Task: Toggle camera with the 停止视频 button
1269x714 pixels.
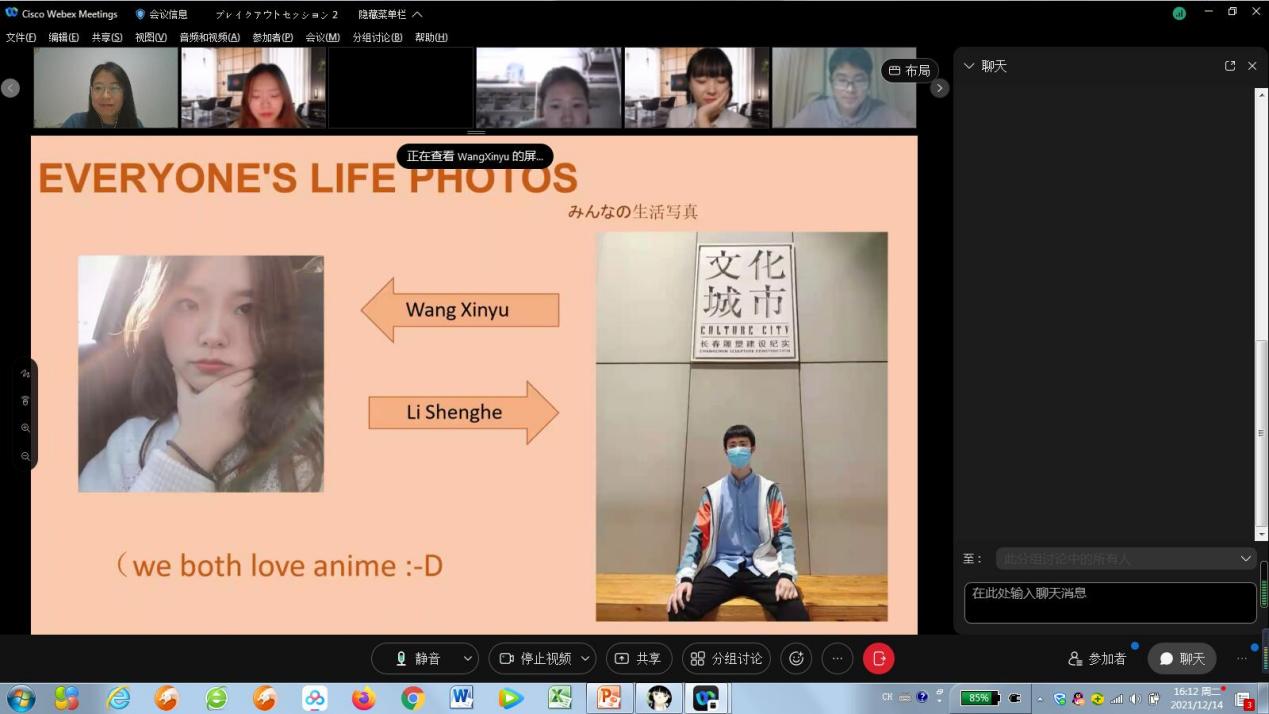Action: pos(535,658)
